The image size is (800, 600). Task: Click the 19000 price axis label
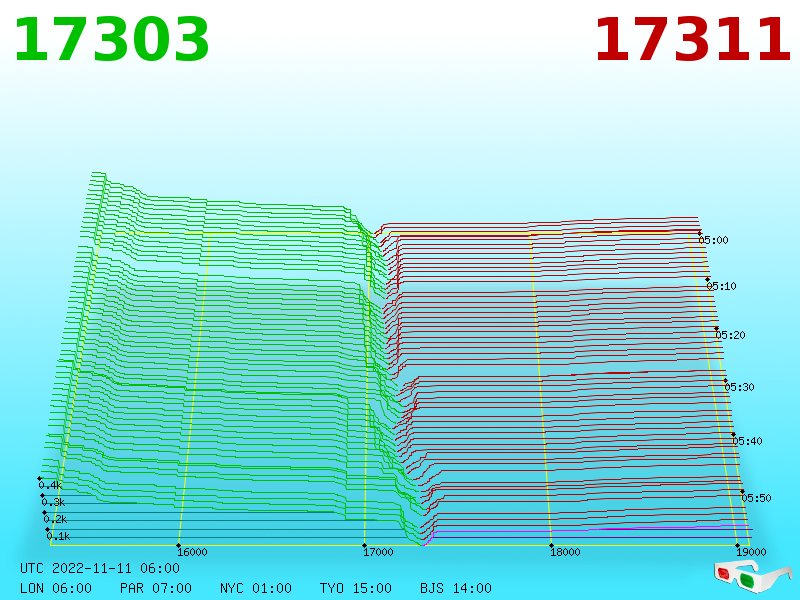tap(751, 552)
